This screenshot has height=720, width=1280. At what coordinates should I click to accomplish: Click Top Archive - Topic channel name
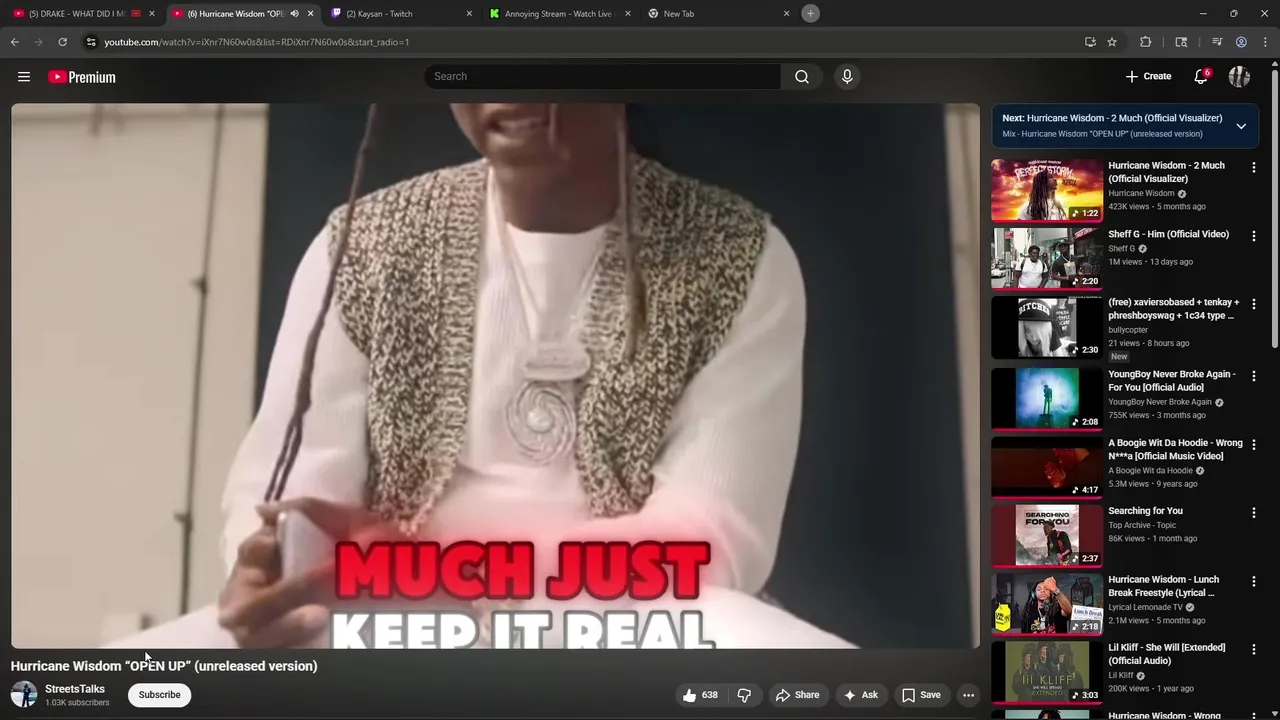click(1142, 525)
